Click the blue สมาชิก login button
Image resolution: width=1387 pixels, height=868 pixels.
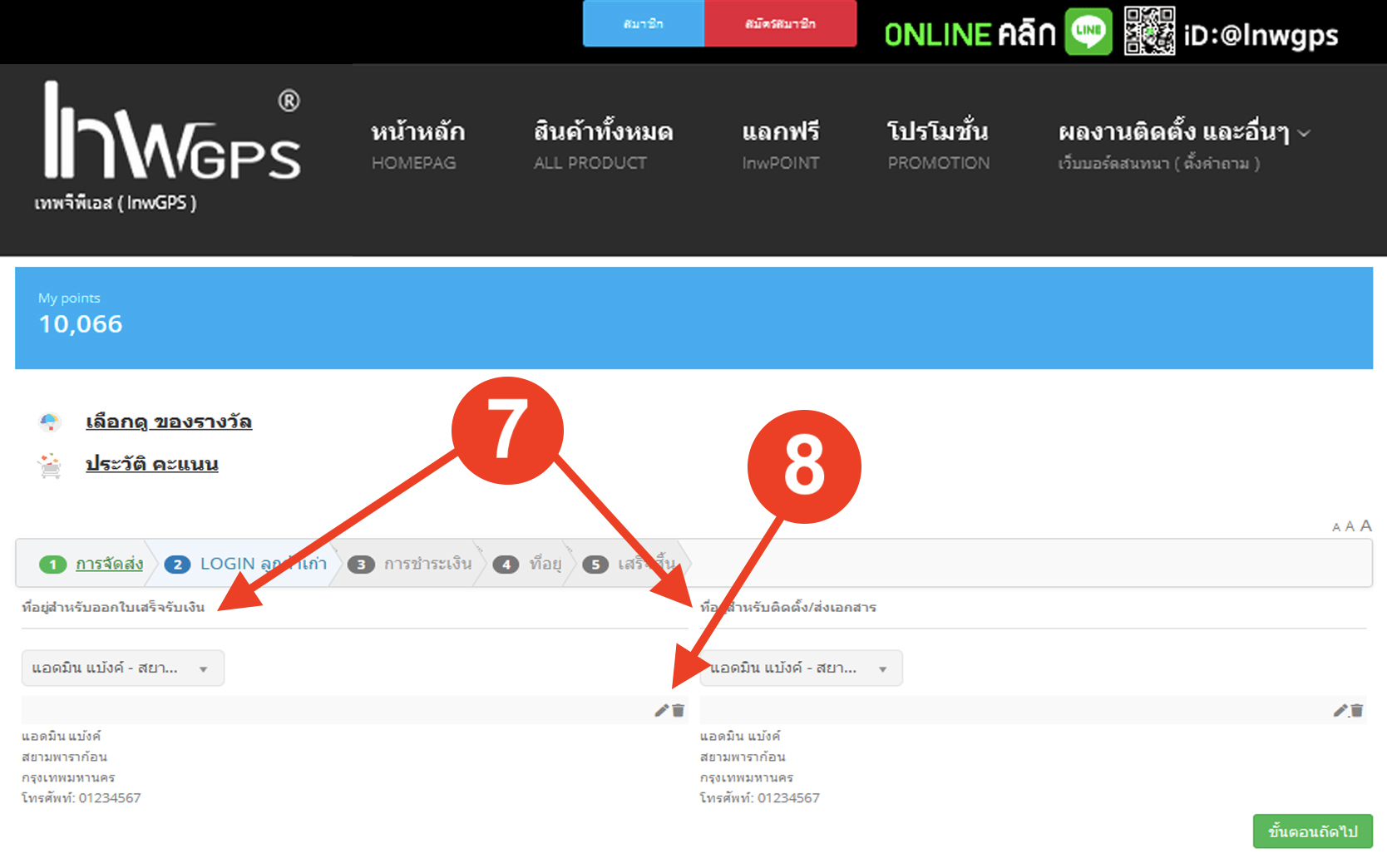coord(643,23)
